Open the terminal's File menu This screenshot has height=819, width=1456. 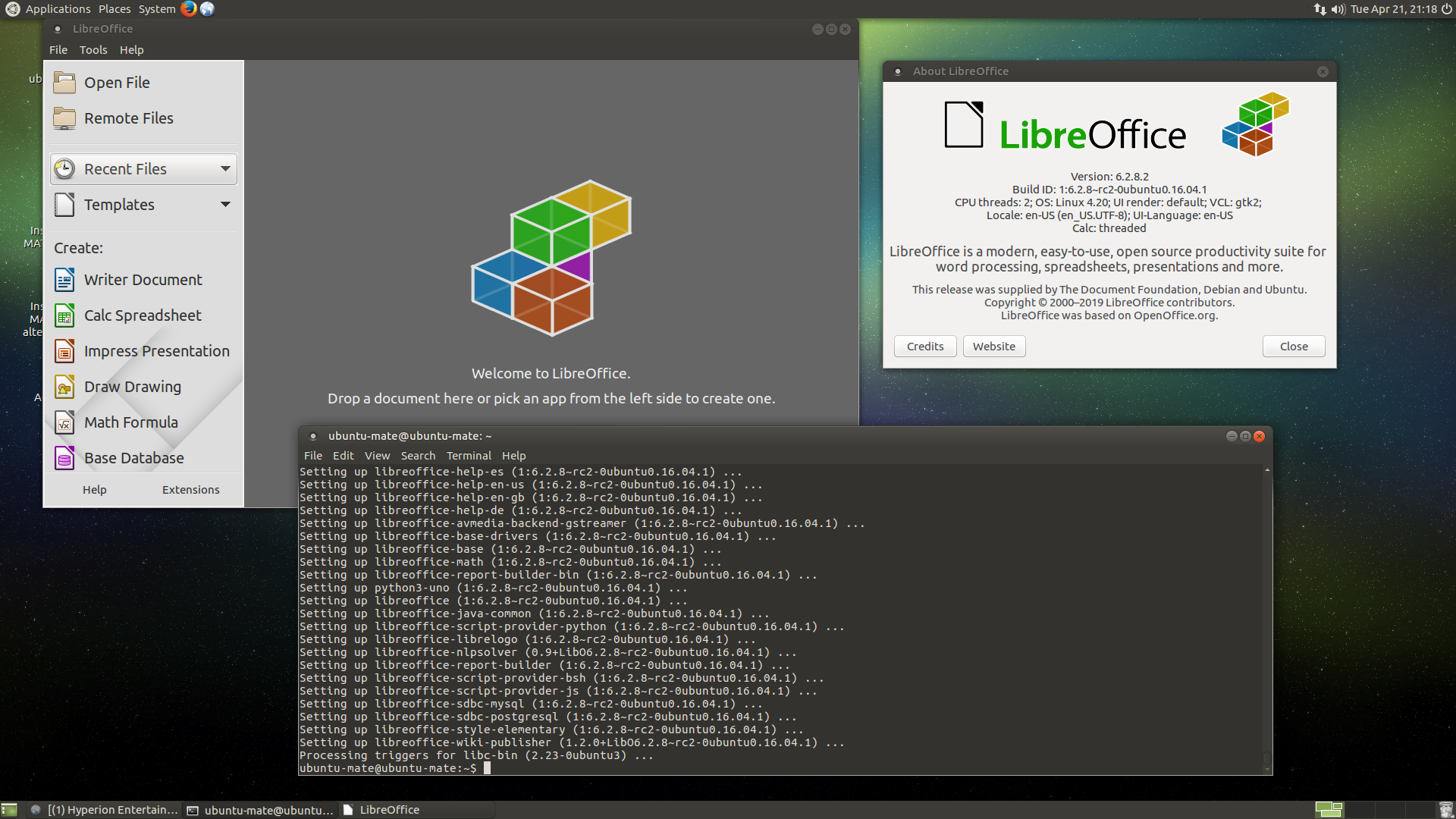[x=313, y=456]
